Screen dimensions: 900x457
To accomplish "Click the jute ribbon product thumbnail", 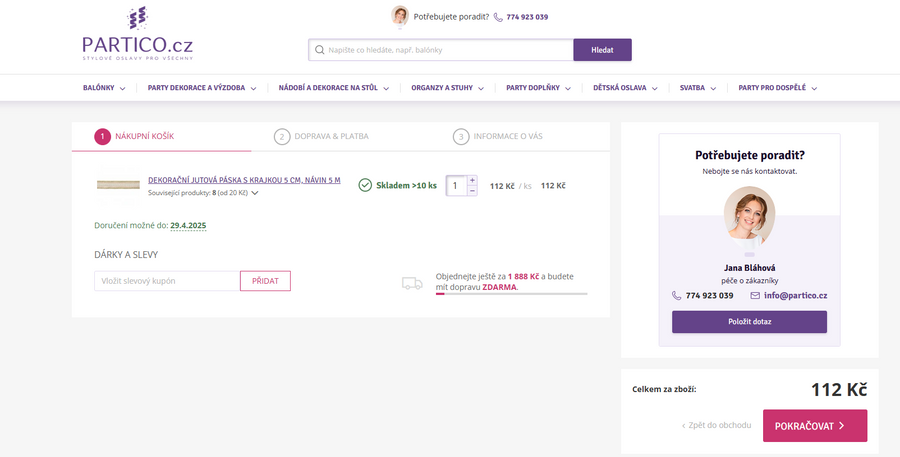I will click(x=118, y=185).
